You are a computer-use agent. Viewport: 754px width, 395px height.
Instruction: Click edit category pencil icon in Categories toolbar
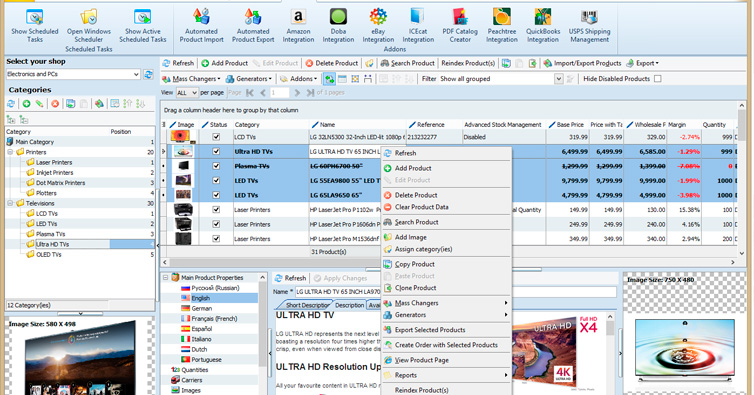click(x=40, y=104)
